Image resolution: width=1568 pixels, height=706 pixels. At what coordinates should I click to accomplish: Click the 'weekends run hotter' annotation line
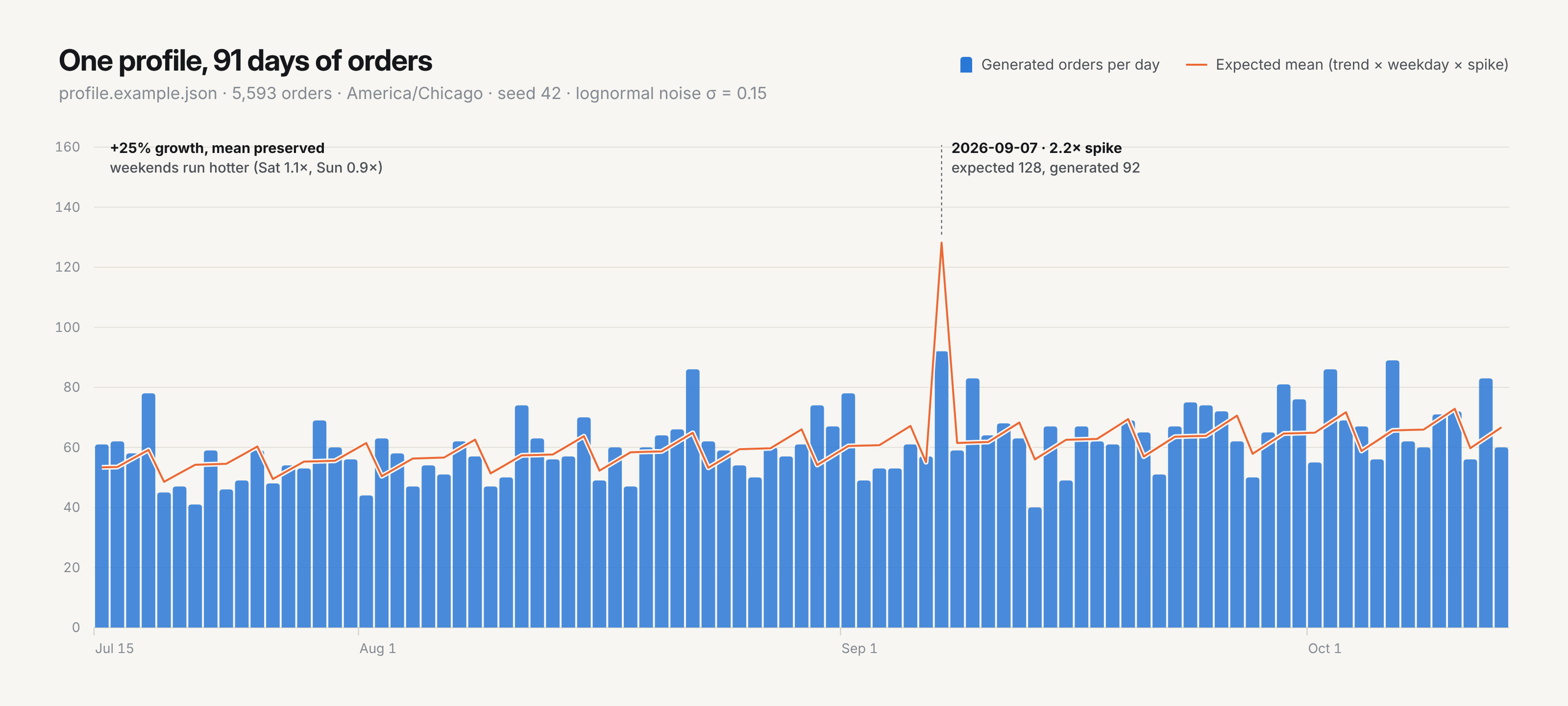coord(246,168)
